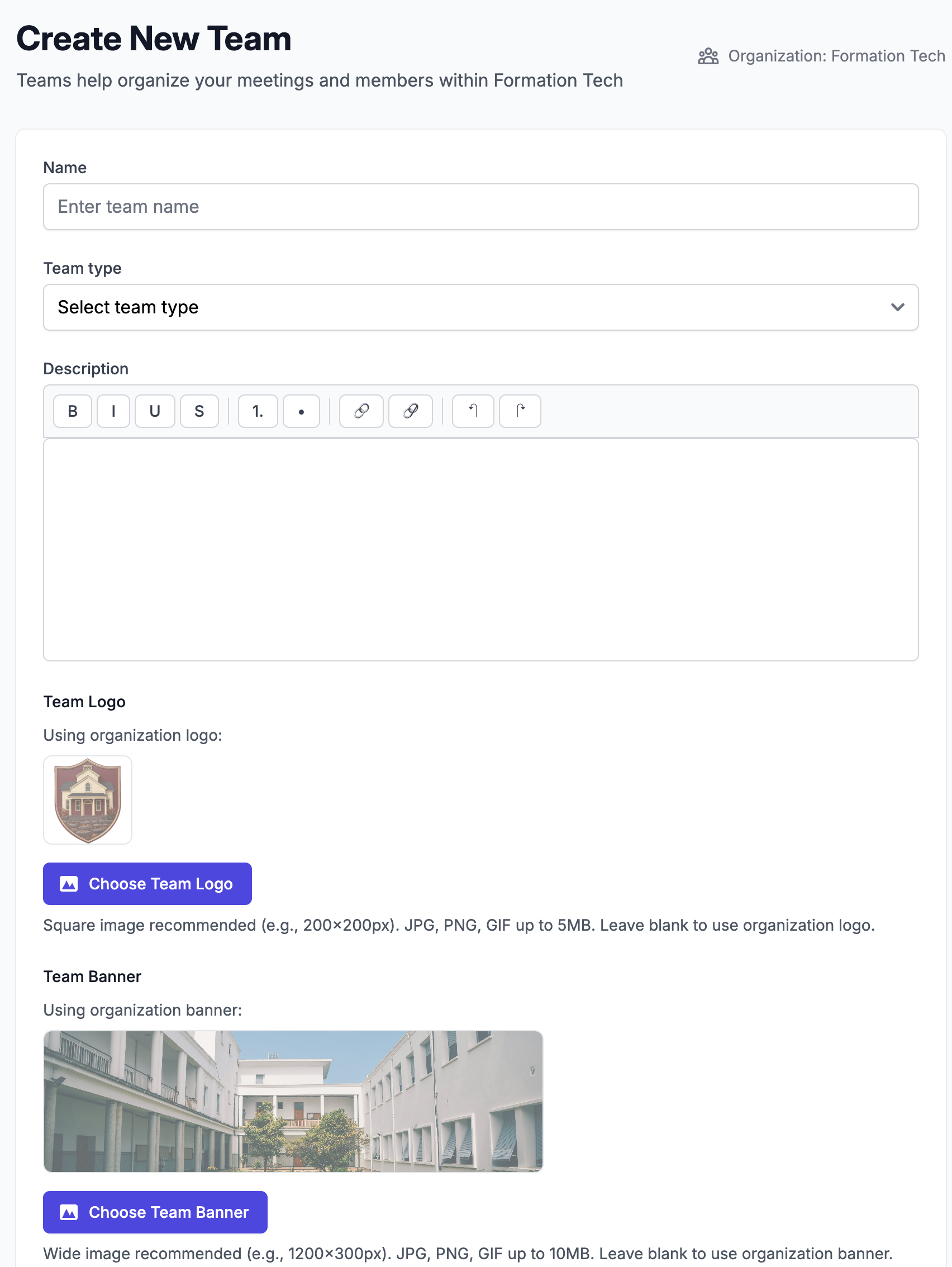
Task: Click inside the Description text area
Action: point(481,550)
